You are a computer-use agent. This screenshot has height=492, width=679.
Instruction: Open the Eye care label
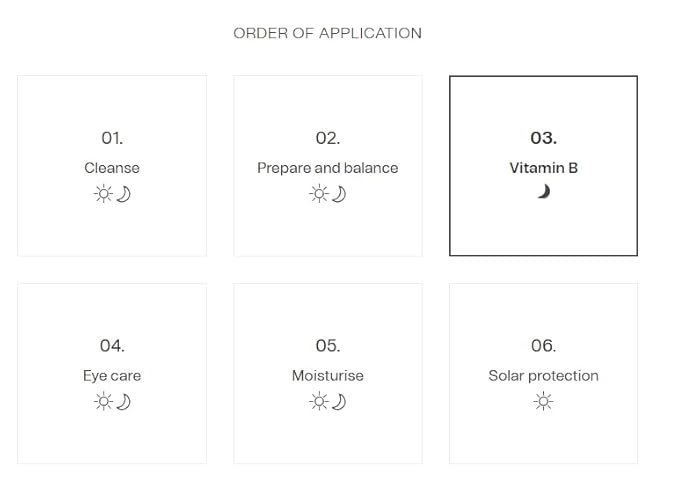coord(112,376)
